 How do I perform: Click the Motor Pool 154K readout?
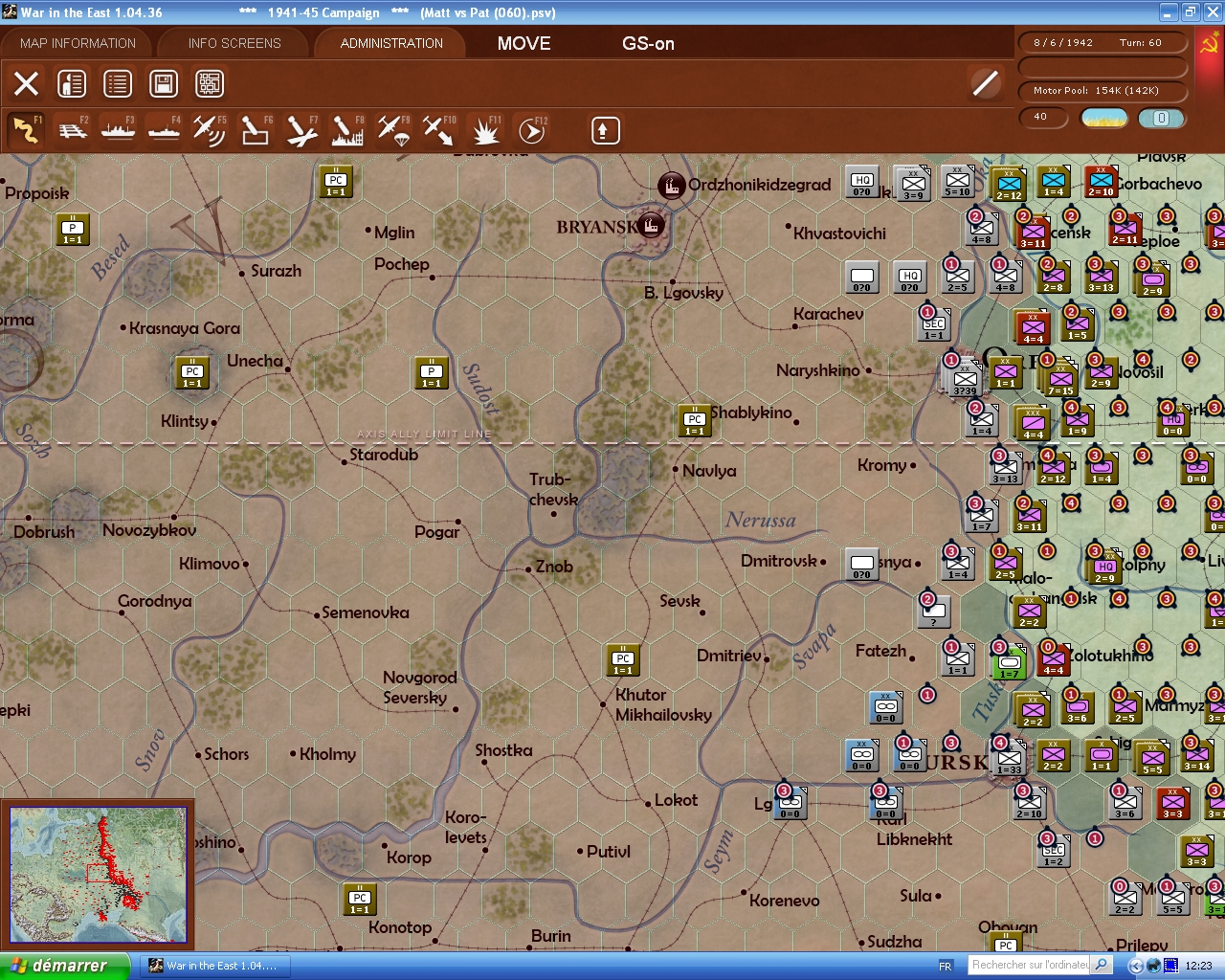coord(1102,91)
